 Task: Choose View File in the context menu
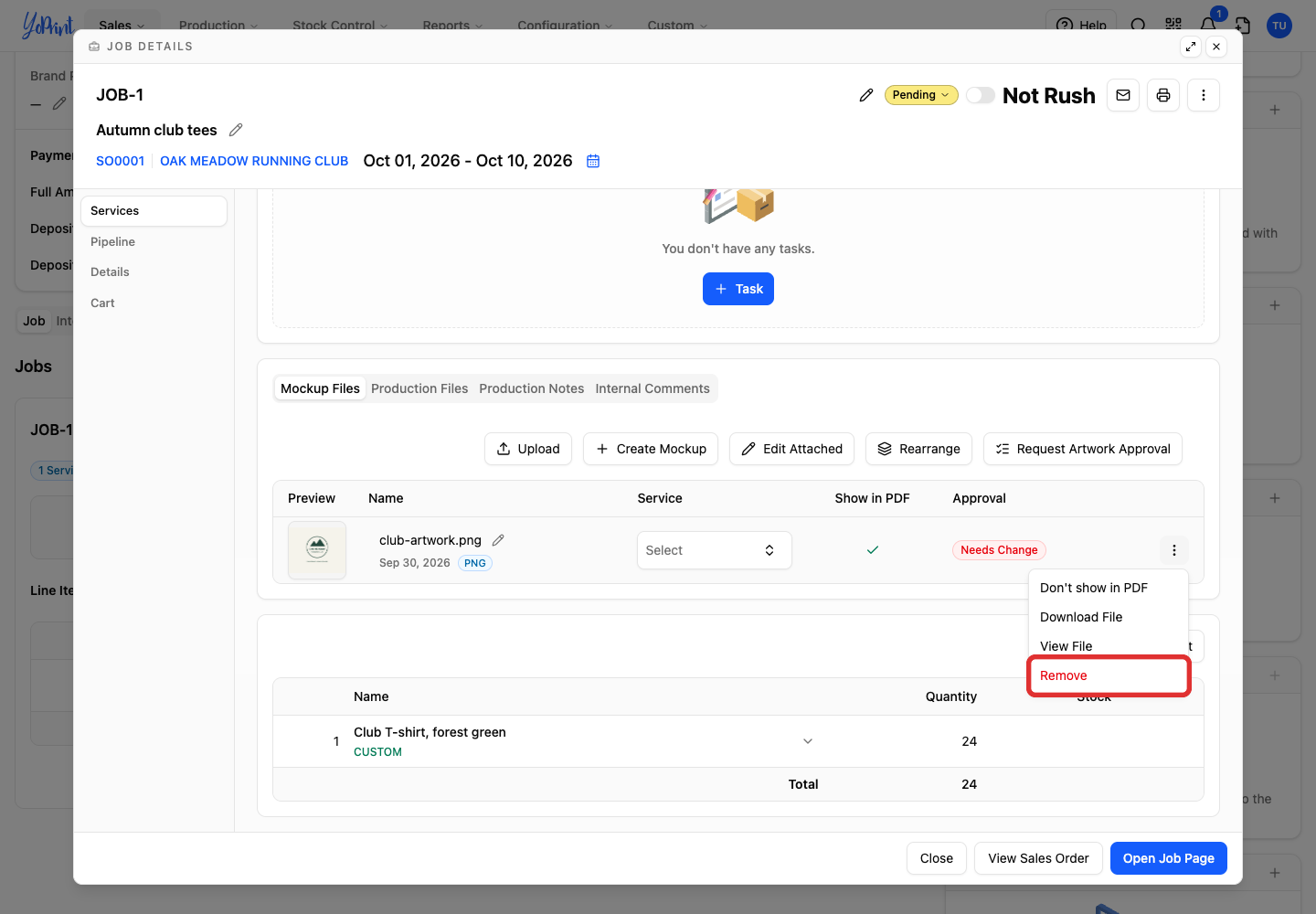[1109, 646]
